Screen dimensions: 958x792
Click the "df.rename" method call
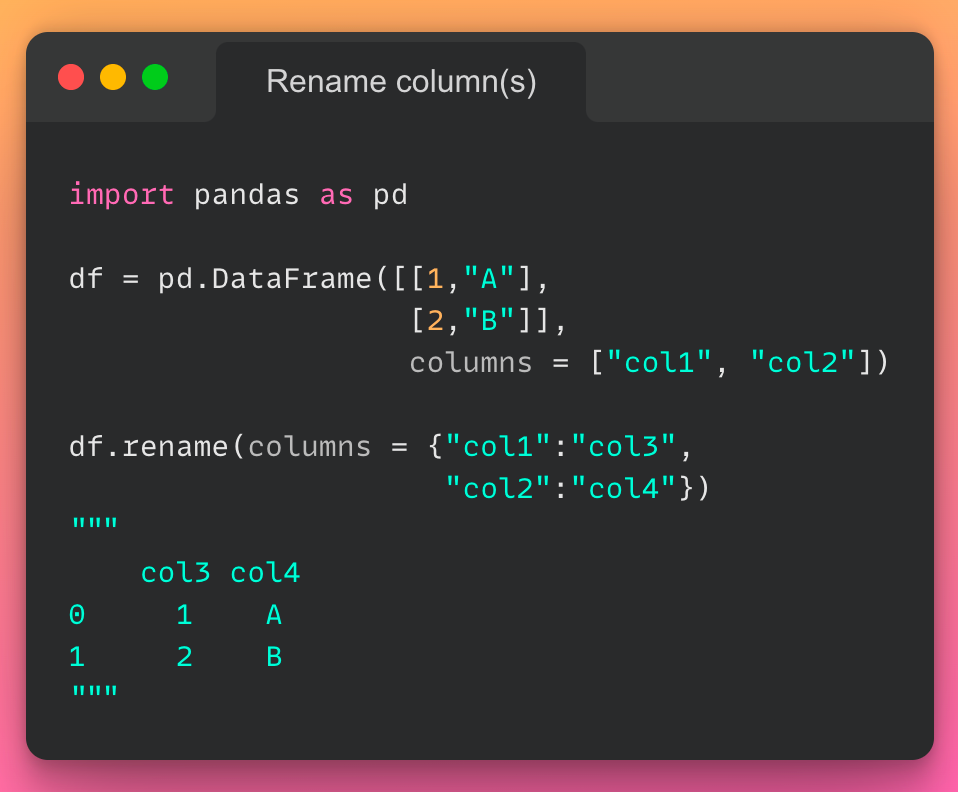pyautogui.click(x=149, y=446)
